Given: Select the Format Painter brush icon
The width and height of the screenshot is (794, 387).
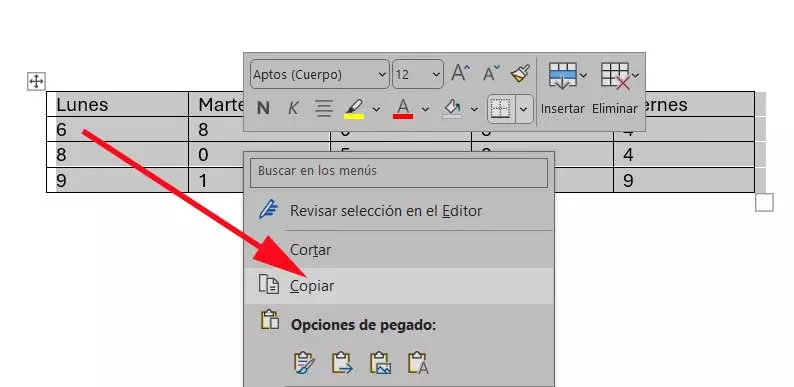Looking at the screenshot, I should [520, 74].
